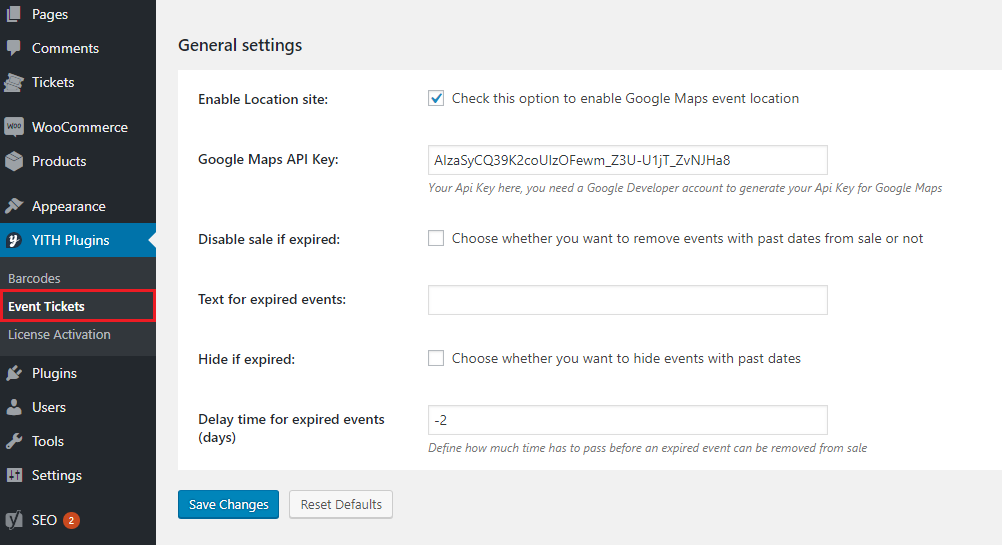Click the Text for expired events field
The image size is (1002, 545).
click(627, 300)
